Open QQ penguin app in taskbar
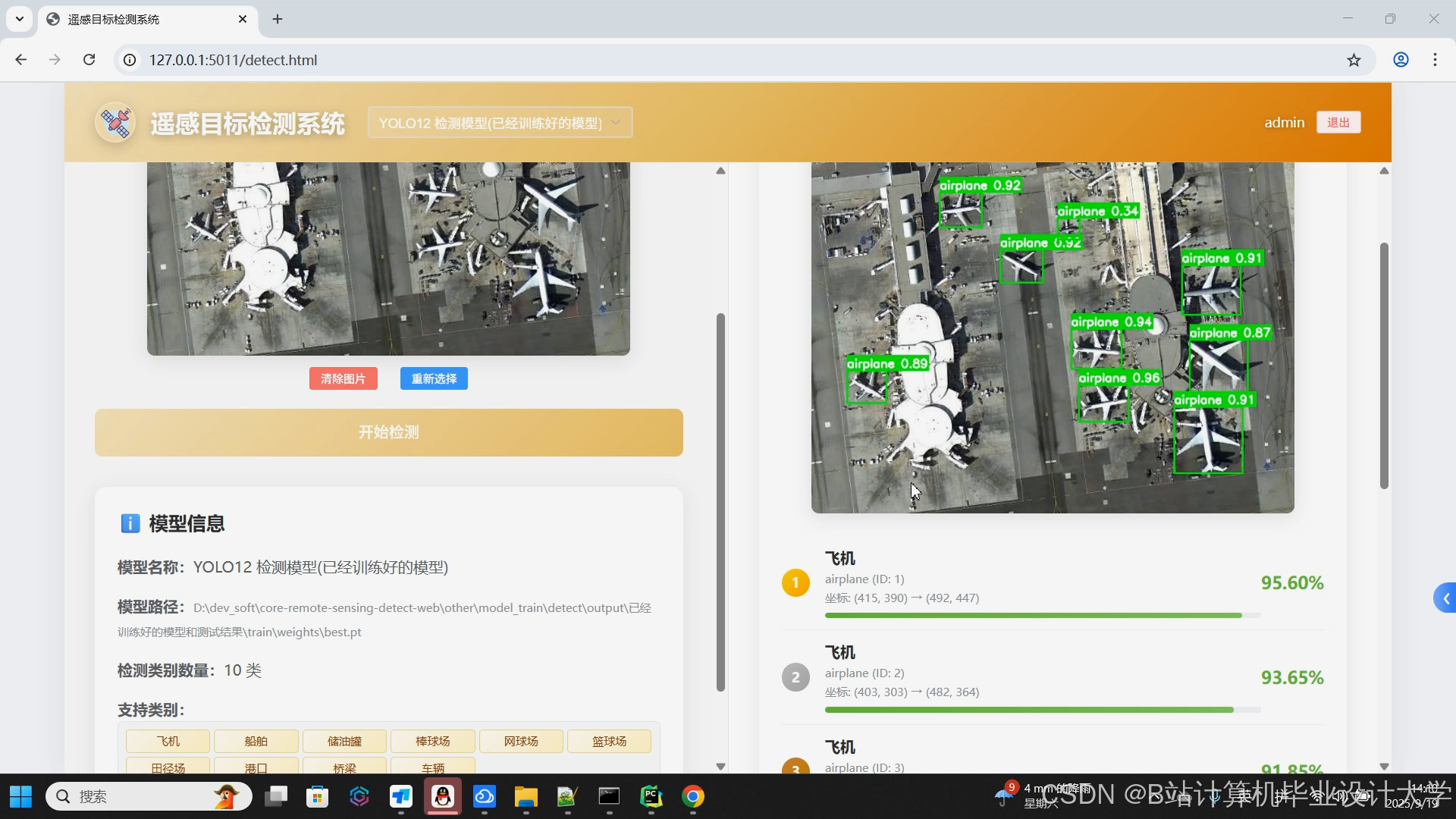The height and width of the screenshot is (819, 1456). click(443, 796)
